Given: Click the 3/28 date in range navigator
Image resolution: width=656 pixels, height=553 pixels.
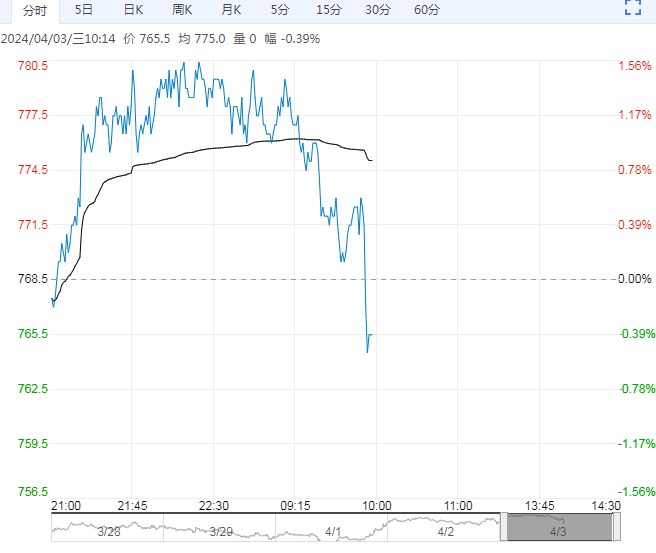Looking at the screenshot, I should pos(109,532).
